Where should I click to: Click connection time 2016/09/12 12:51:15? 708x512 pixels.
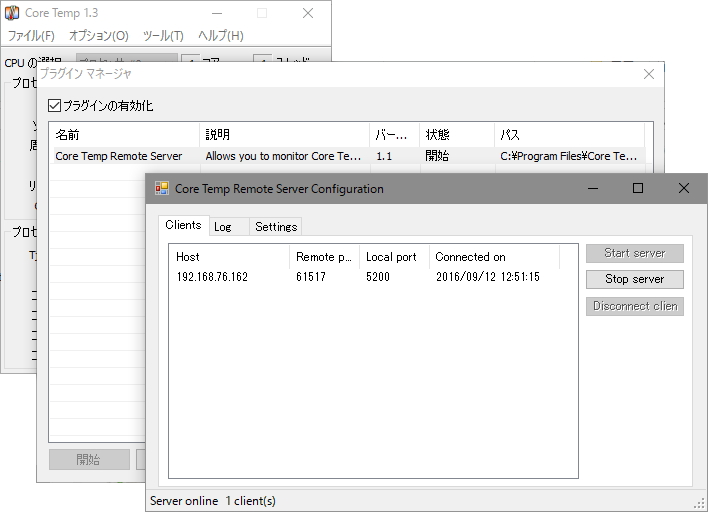tap(488, 277)
